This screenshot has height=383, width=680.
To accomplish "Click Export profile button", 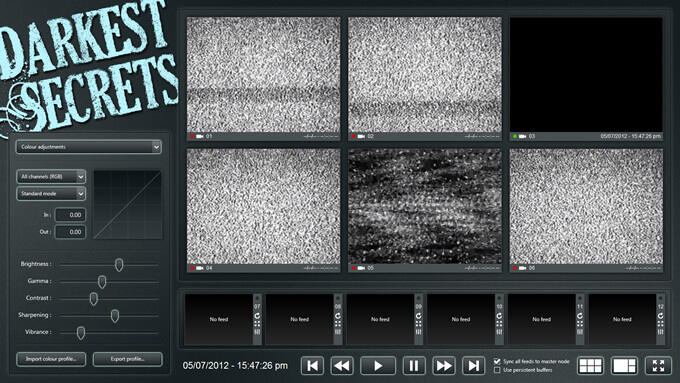I will (x=128, y=359).
